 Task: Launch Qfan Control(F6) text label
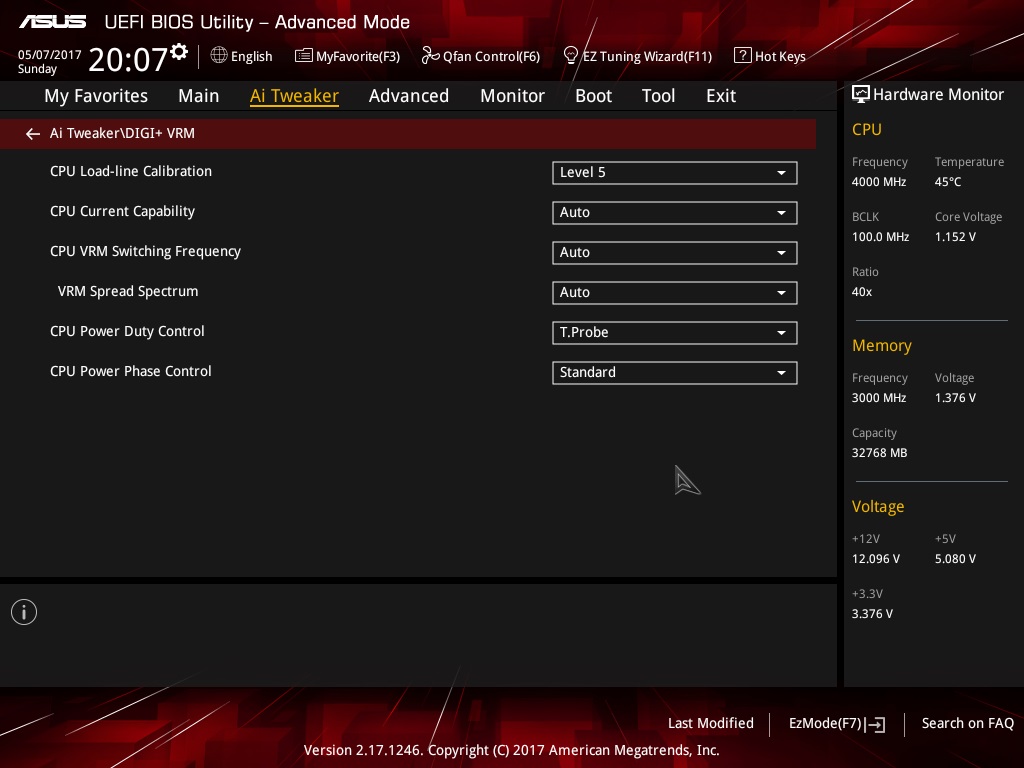[x=491, y=57]
